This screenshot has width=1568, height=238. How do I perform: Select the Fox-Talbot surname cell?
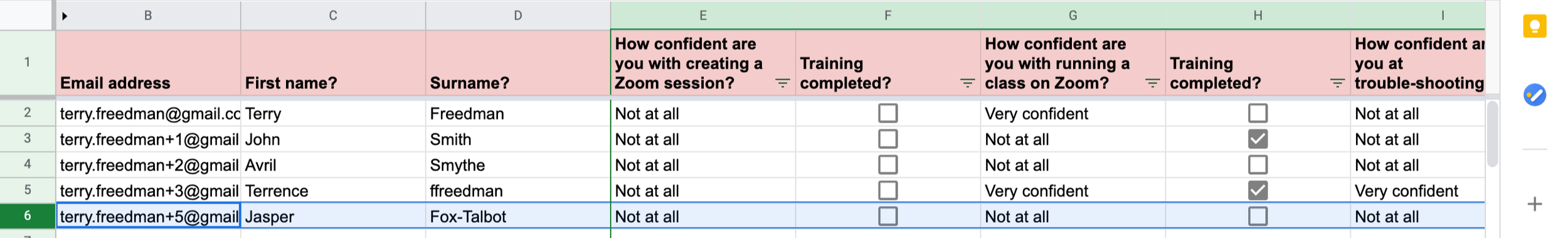point(518,216)
